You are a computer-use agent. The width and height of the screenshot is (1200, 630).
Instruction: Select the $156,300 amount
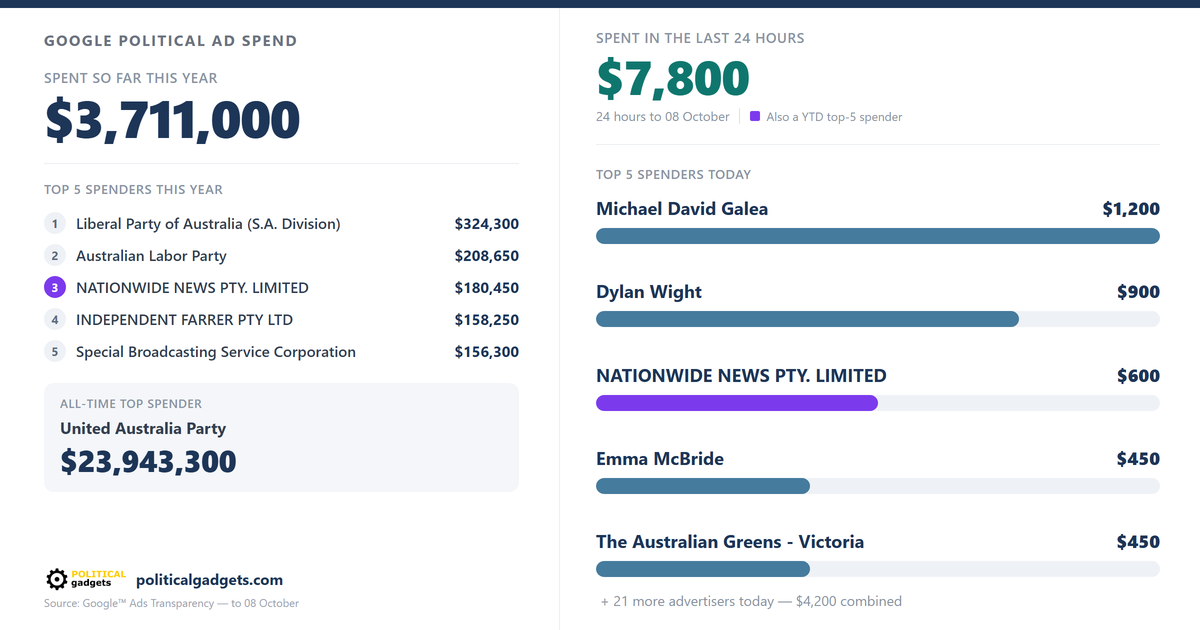487,352
